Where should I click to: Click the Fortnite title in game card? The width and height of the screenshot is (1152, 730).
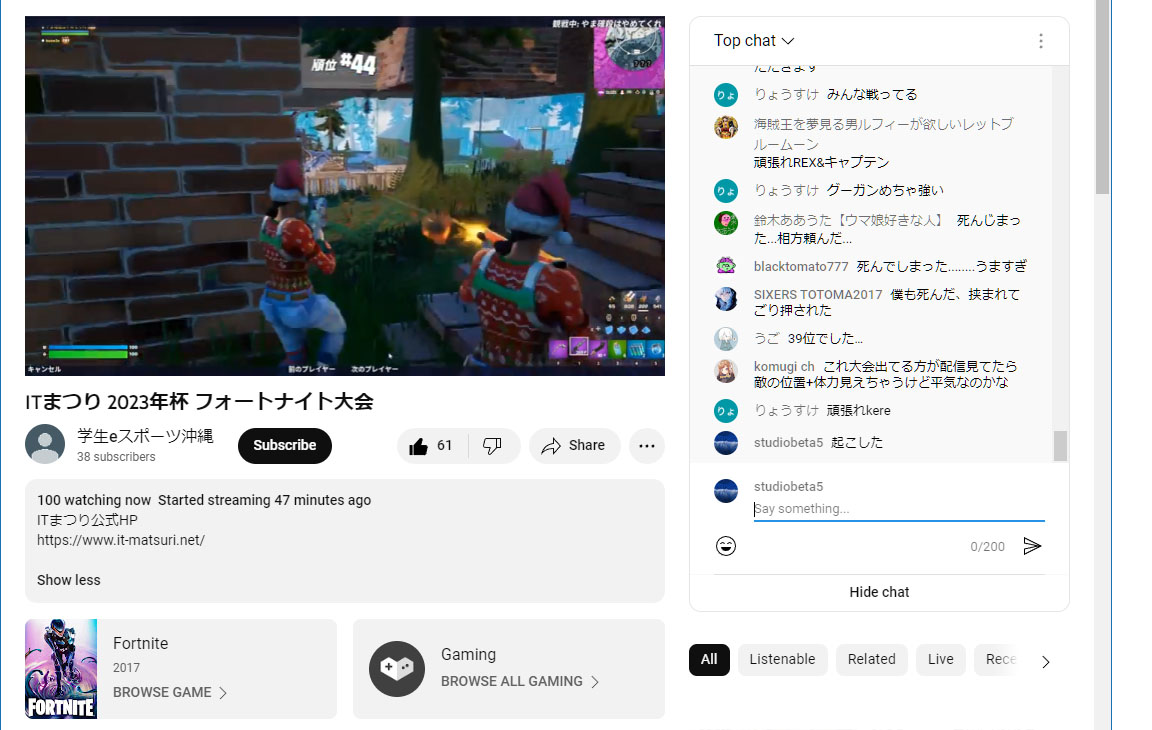(x=140, y=643)
